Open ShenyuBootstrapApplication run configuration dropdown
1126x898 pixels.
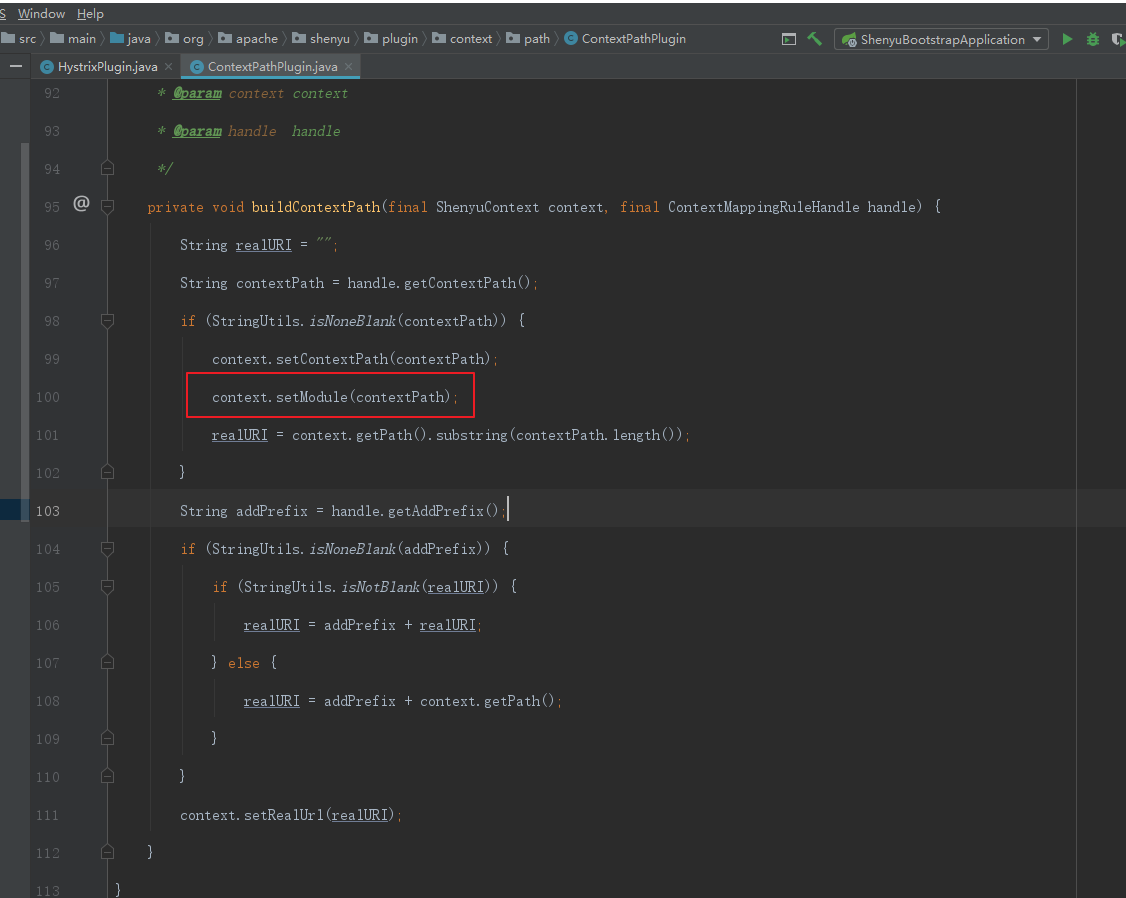pos(941,39)
